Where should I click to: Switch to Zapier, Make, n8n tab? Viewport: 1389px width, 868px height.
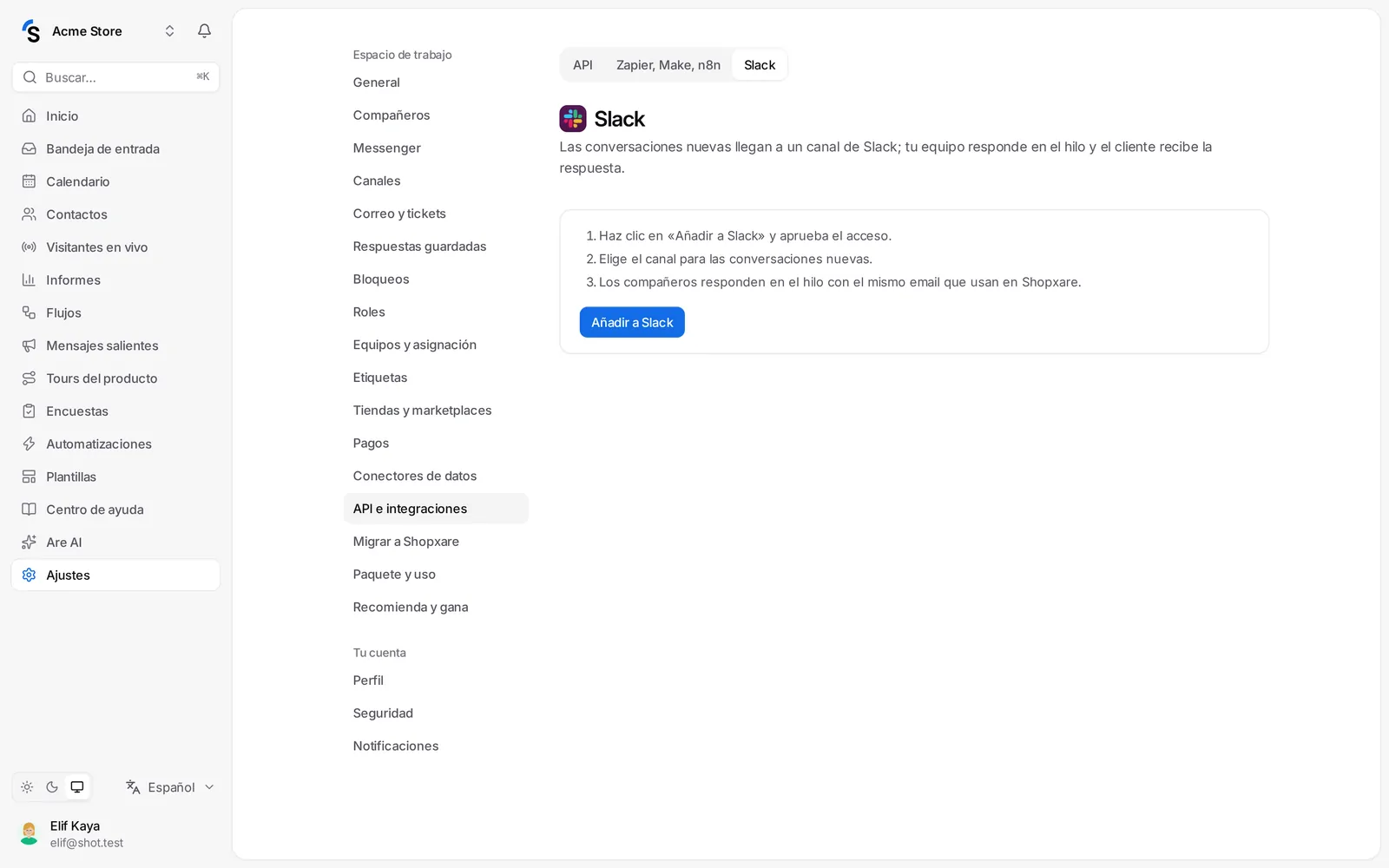click(668, 65)
